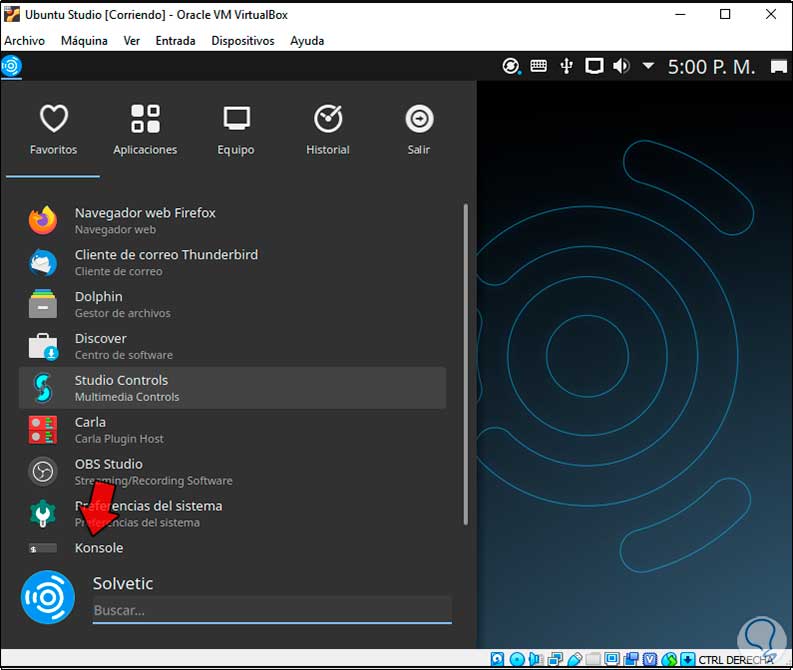Viewport: 793px width, 670px height.
Task: Open the Máquina menu
Action: pos(84,41)
